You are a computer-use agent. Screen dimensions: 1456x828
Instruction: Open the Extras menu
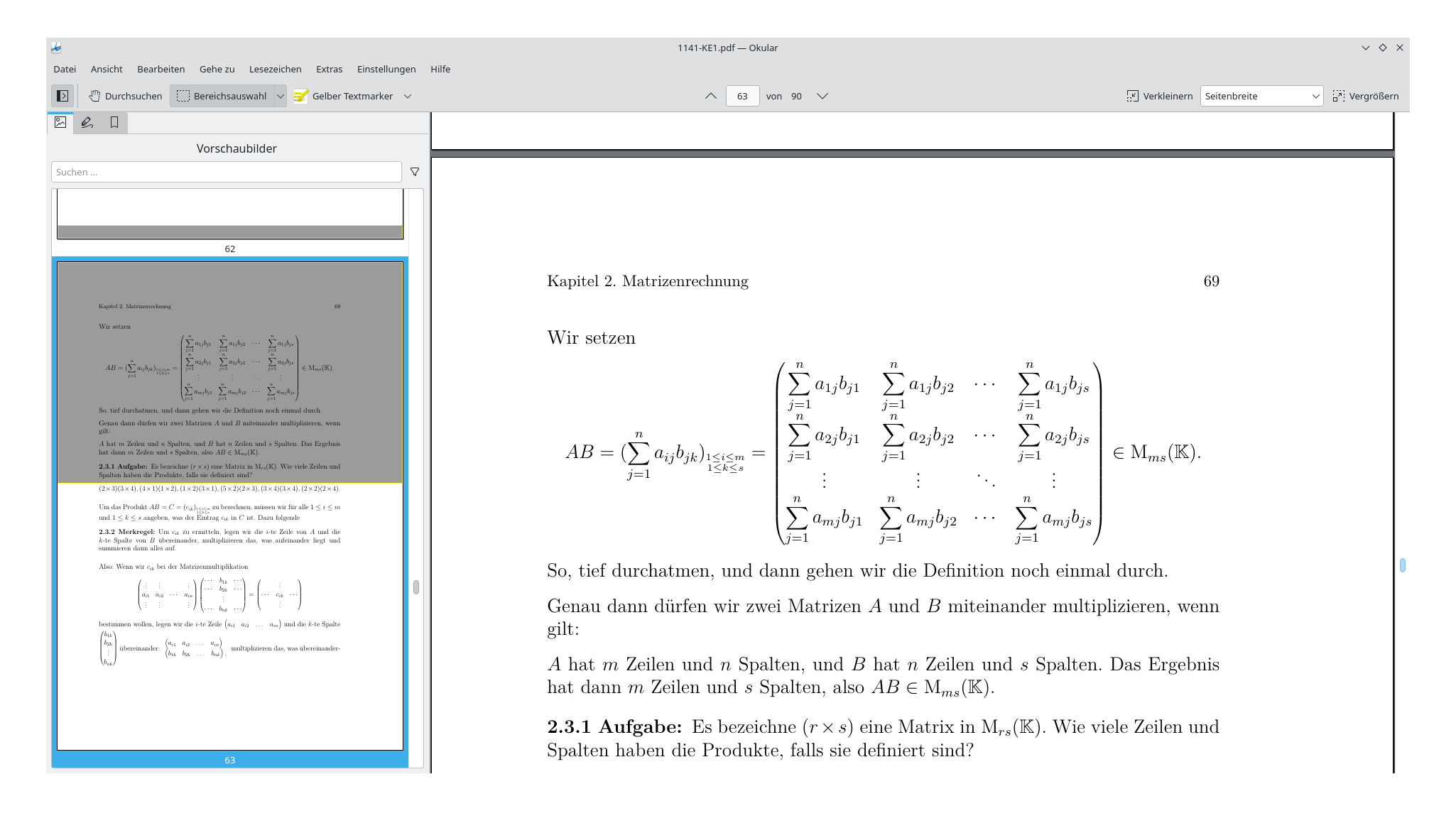[x=329, y=69]
